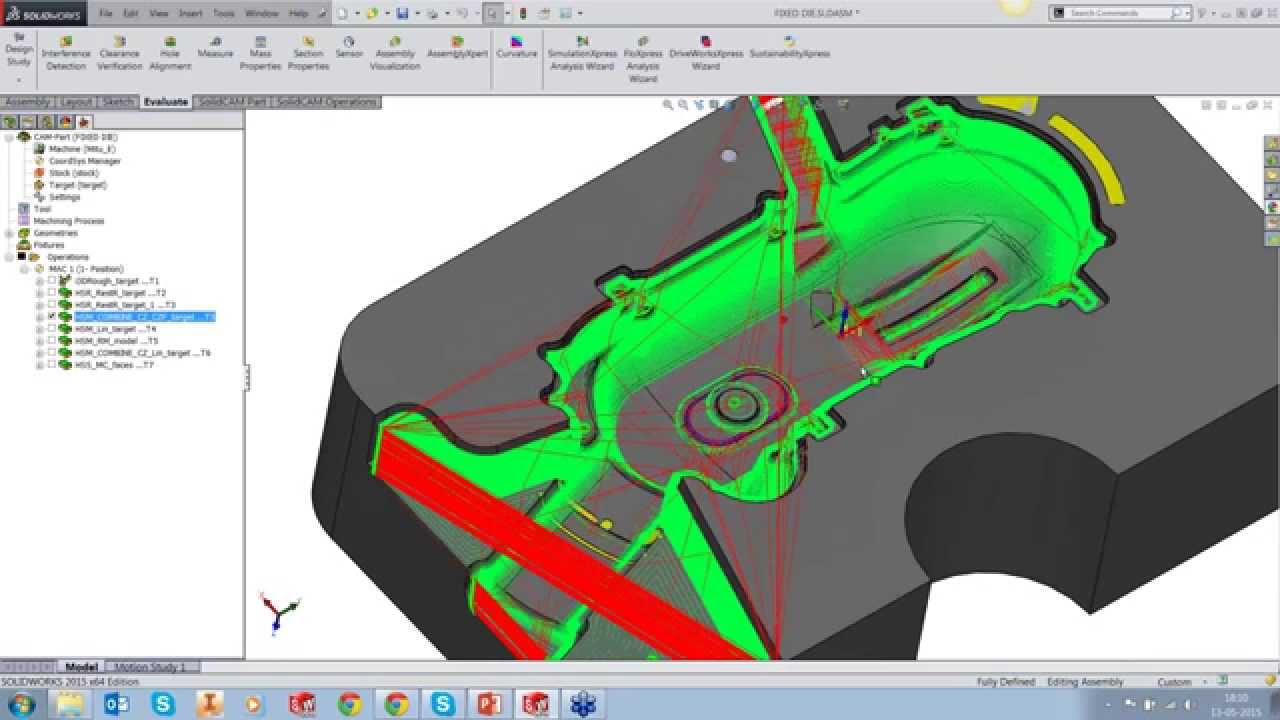Open the File menu

tap(105, 13)
